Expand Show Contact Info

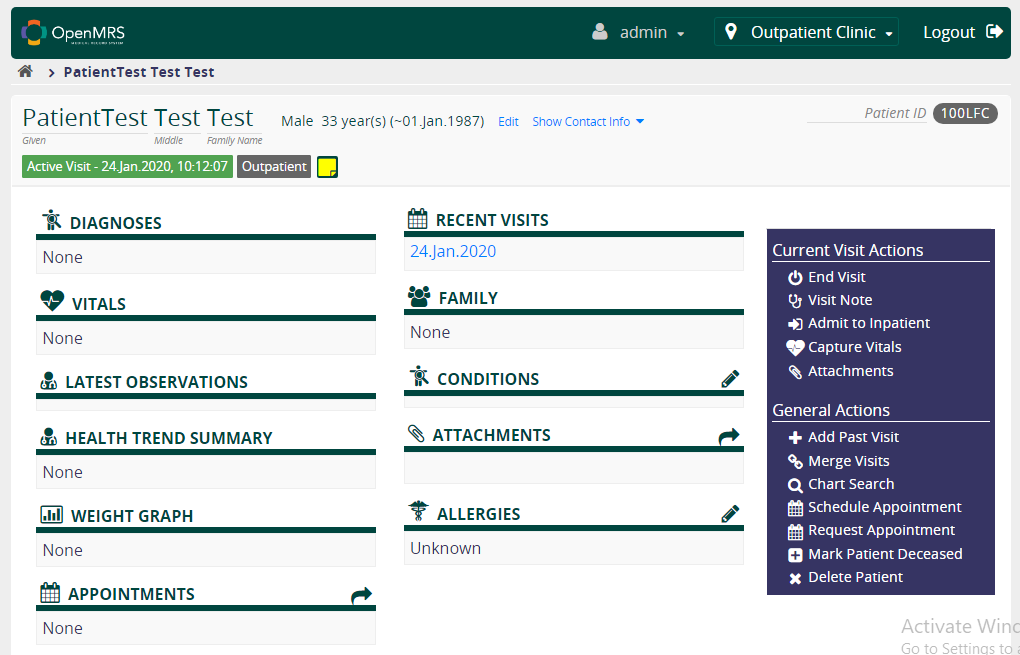click(x=588, y=122)
